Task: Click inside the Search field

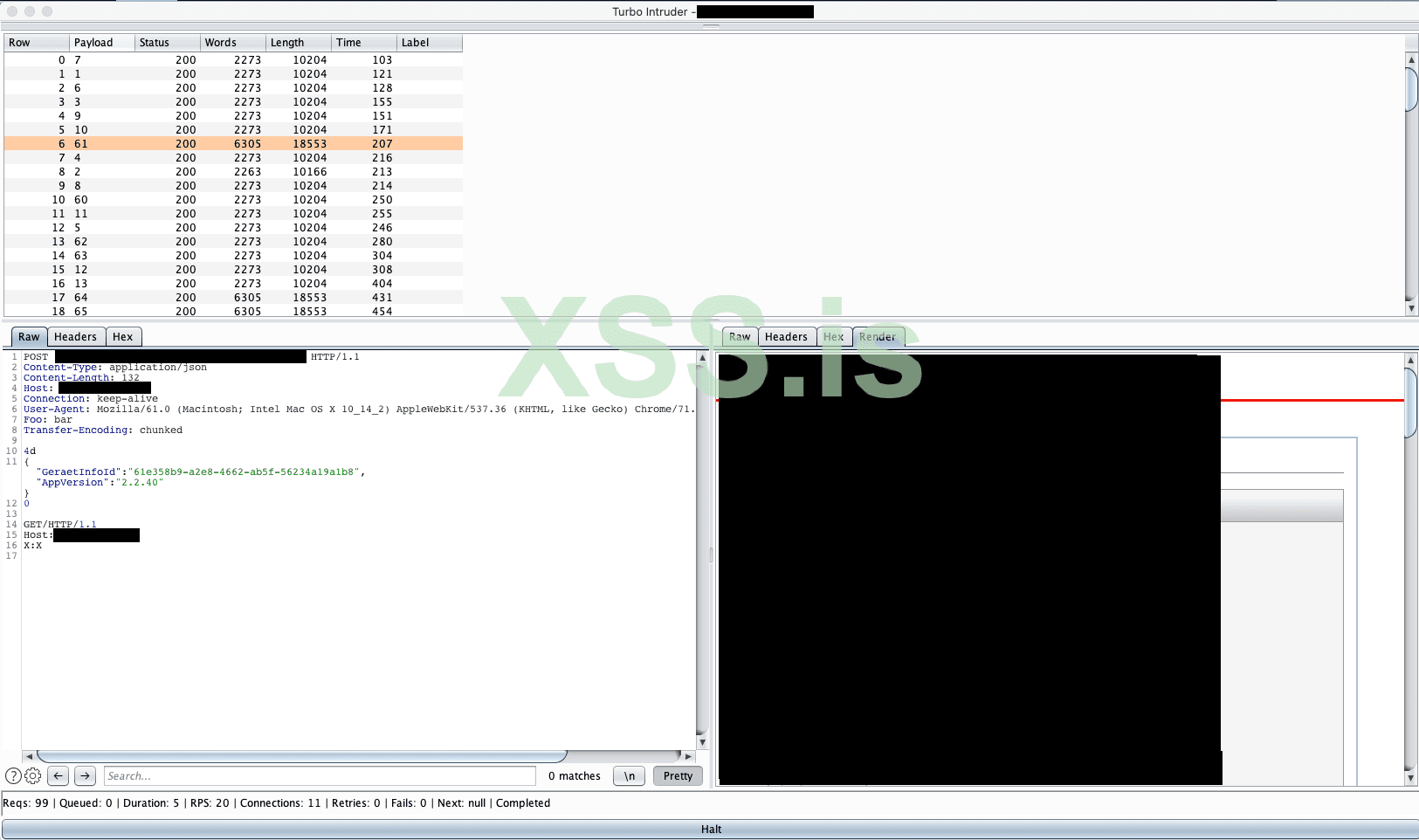Action: click(320, 775)
